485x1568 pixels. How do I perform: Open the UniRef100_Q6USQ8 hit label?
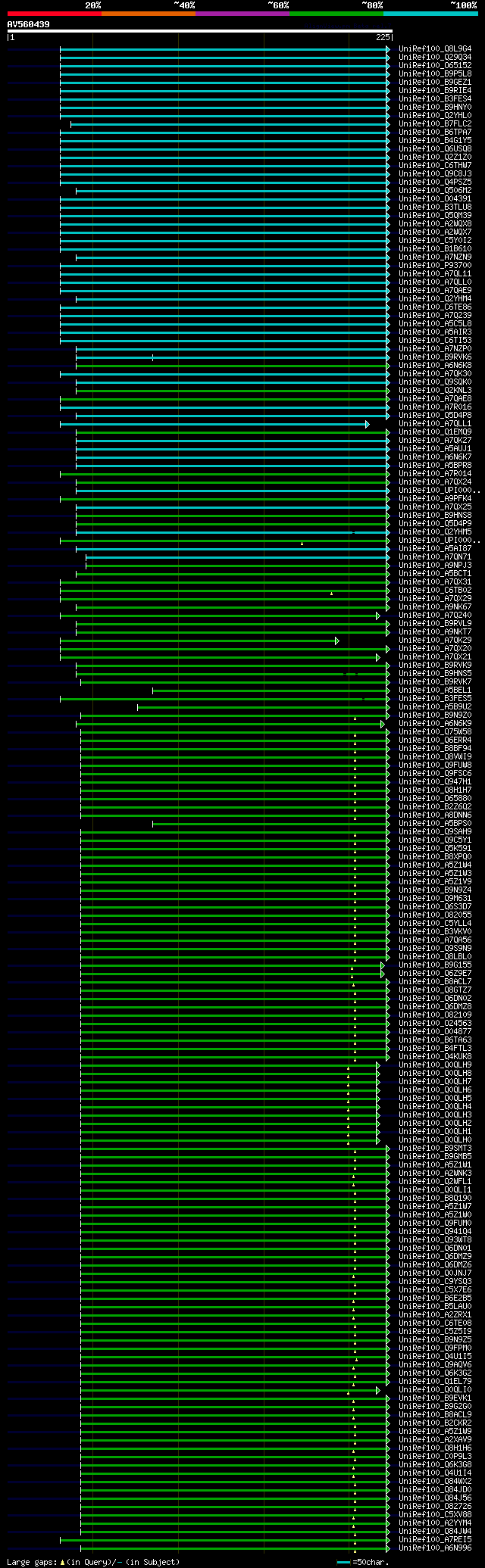pos(435,149)
